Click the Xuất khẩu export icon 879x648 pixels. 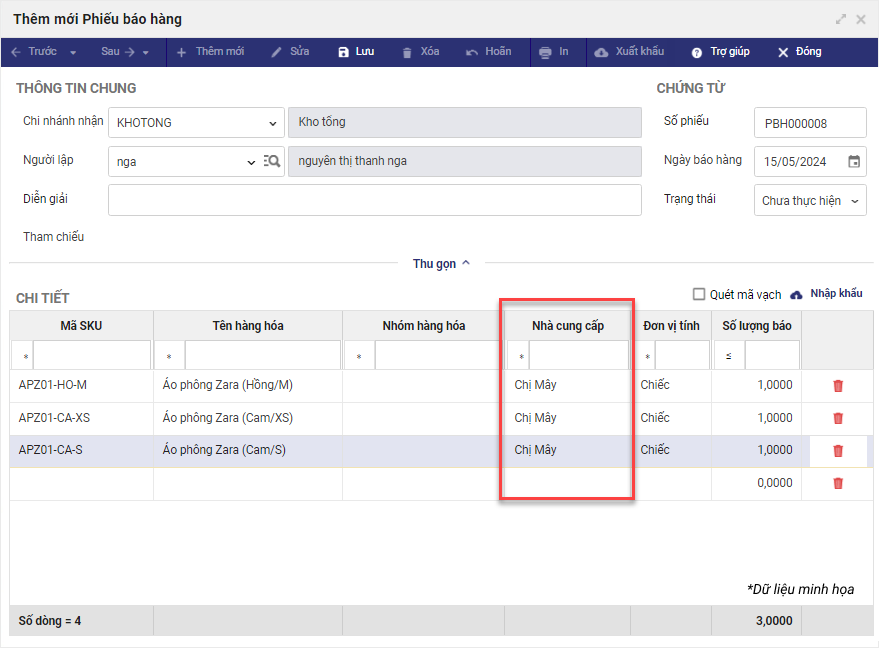point(601,52)
